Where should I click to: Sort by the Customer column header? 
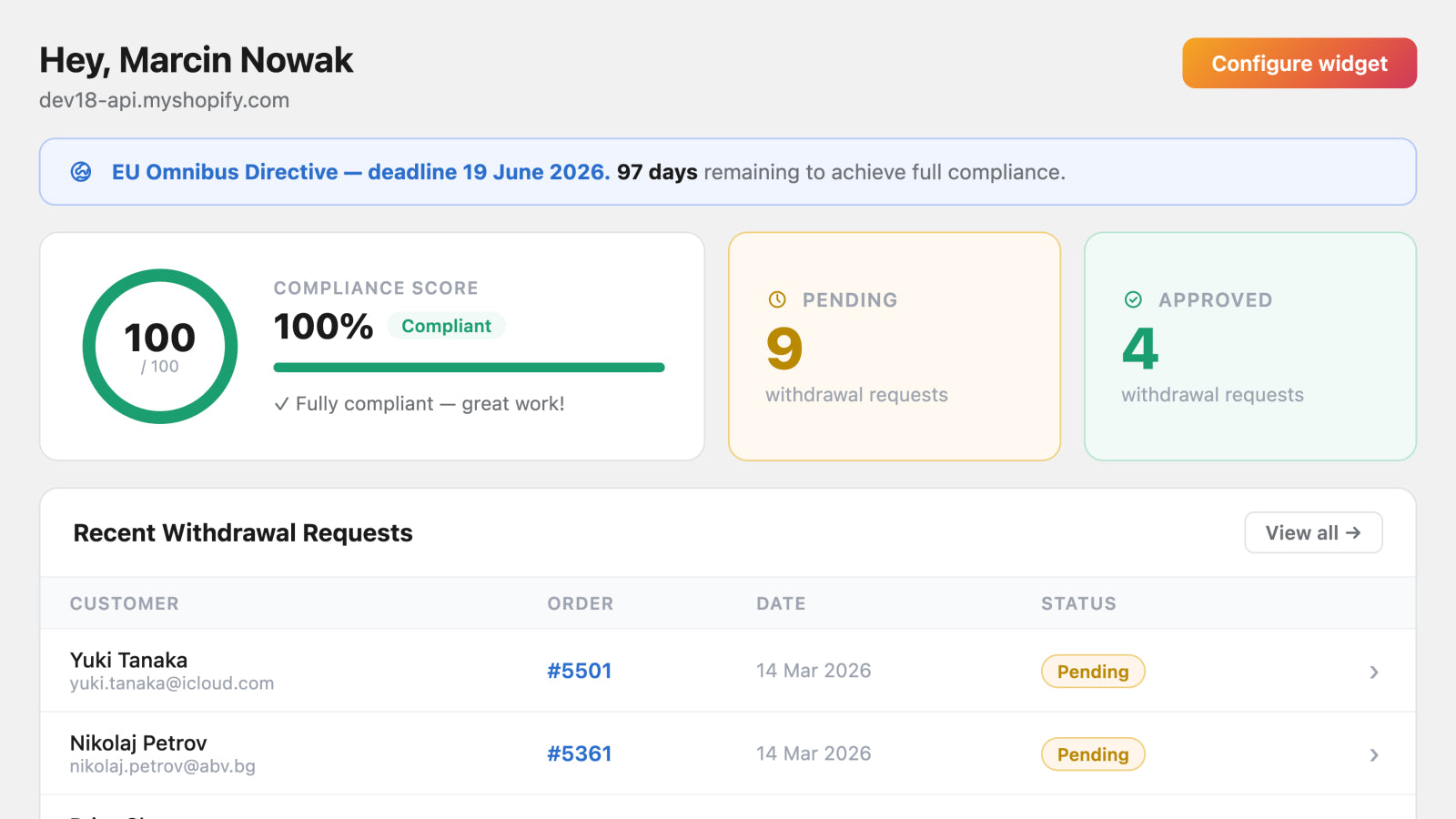click(x=125, y=603)
